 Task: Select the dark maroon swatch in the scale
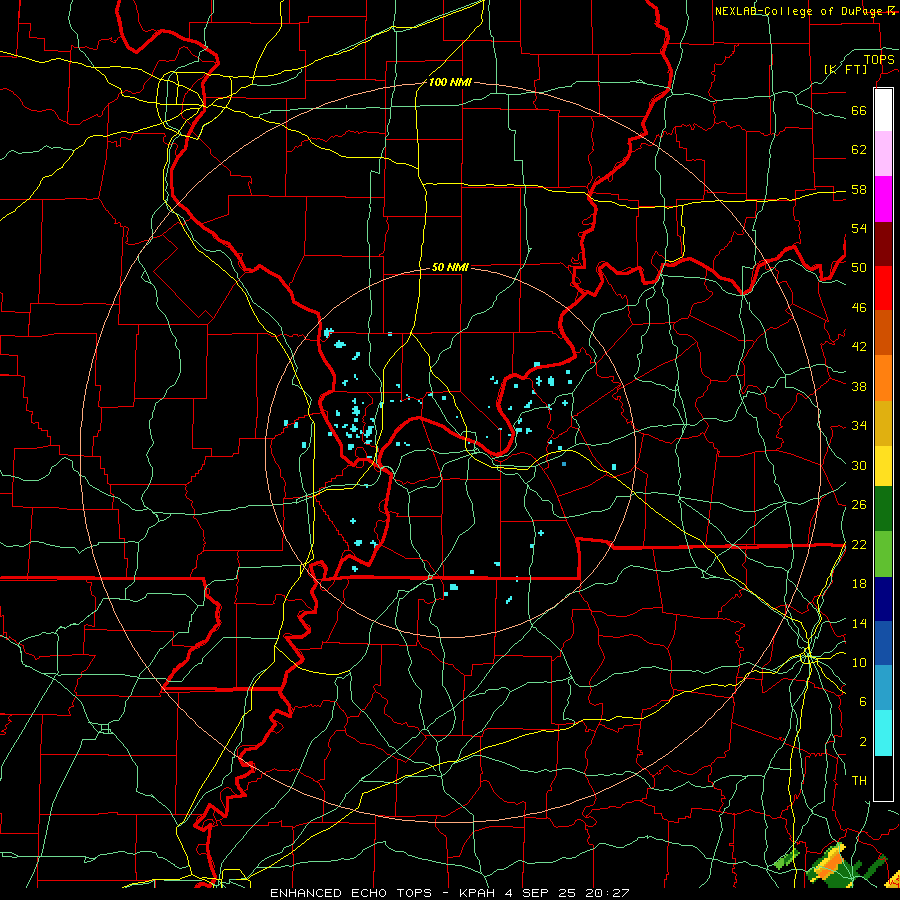coord(883,245)
